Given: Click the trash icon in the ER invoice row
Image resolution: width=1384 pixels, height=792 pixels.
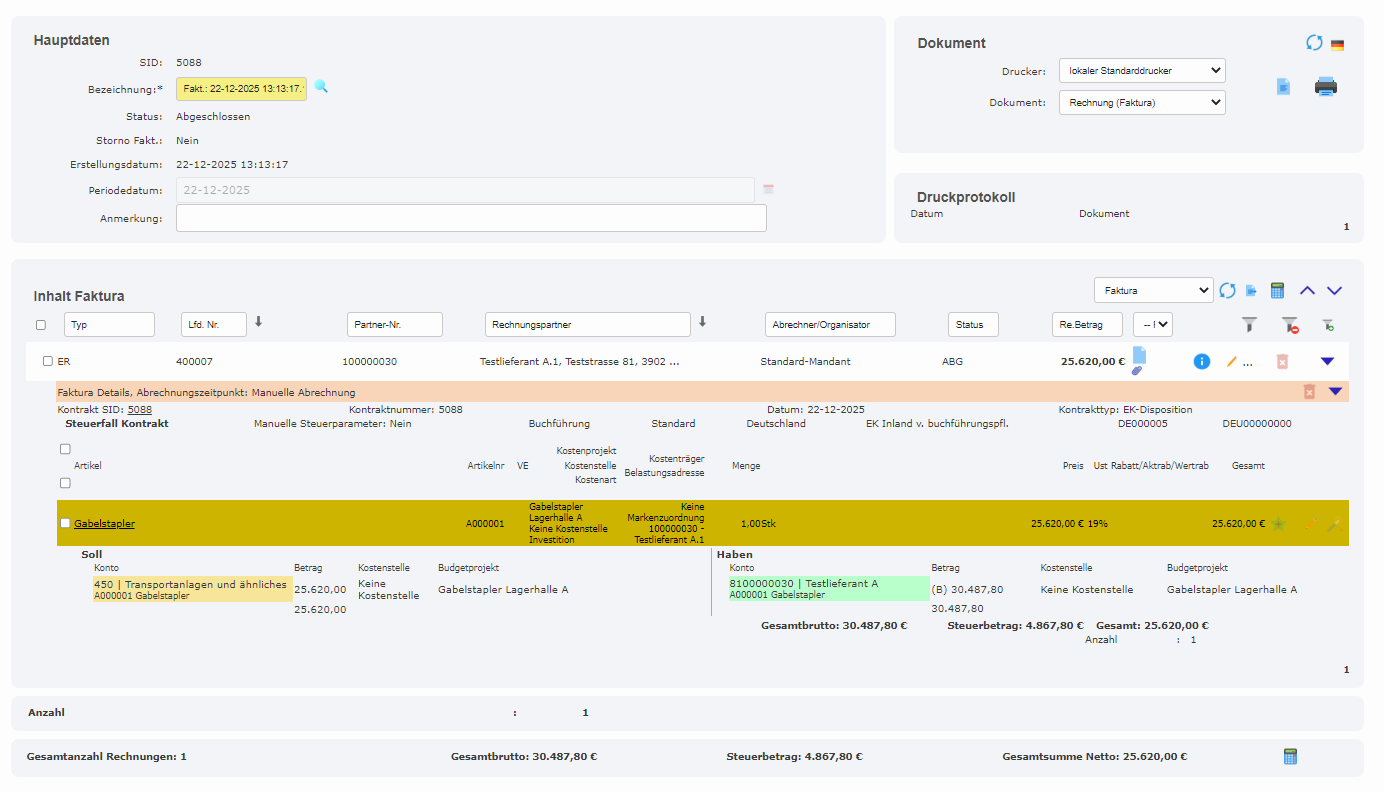Looking at the screenshot, I should [x=1282, y=362].
